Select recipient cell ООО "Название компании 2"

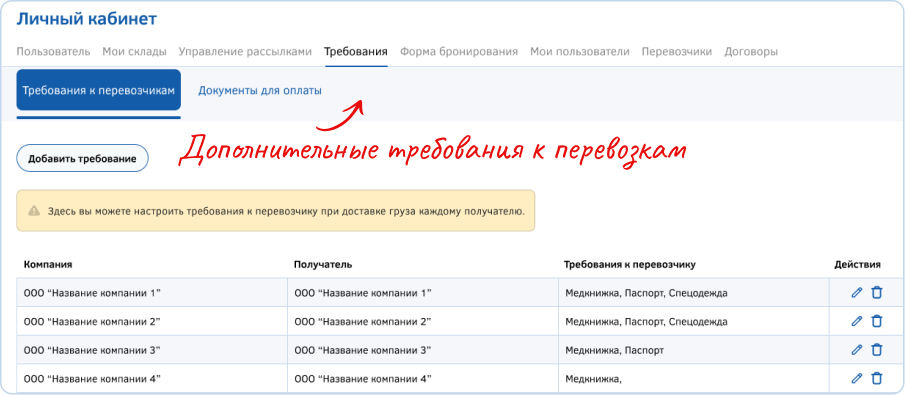tap(422, 321)
